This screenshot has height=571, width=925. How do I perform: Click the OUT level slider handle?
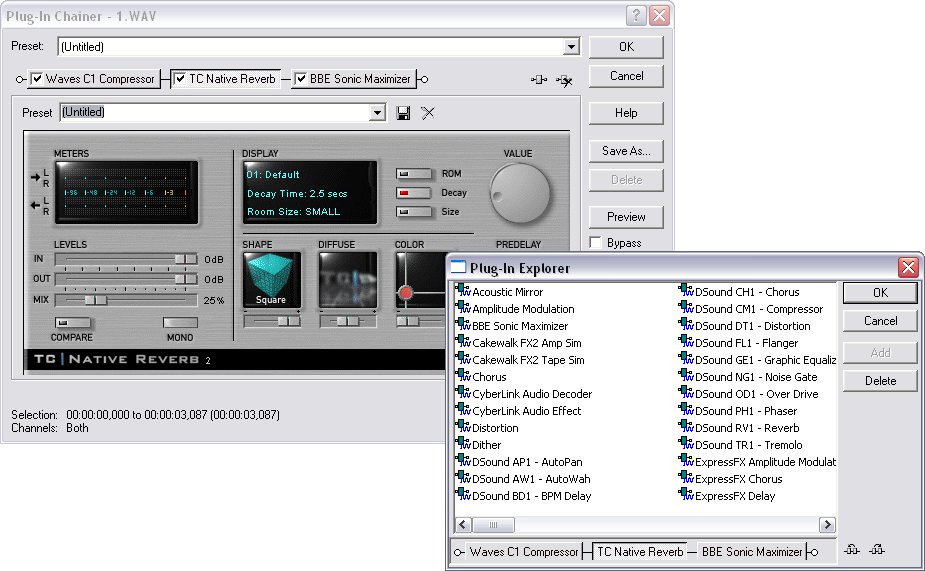[x=186, y=279]
